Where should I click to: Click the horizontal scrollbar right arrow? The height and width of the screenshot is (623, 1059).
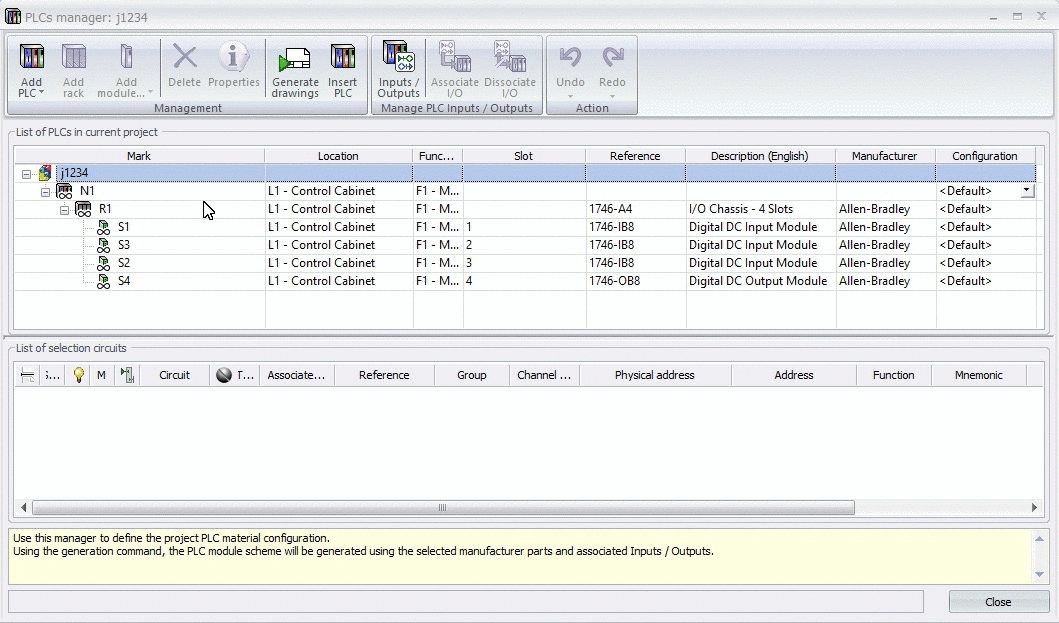point(1034,507)
